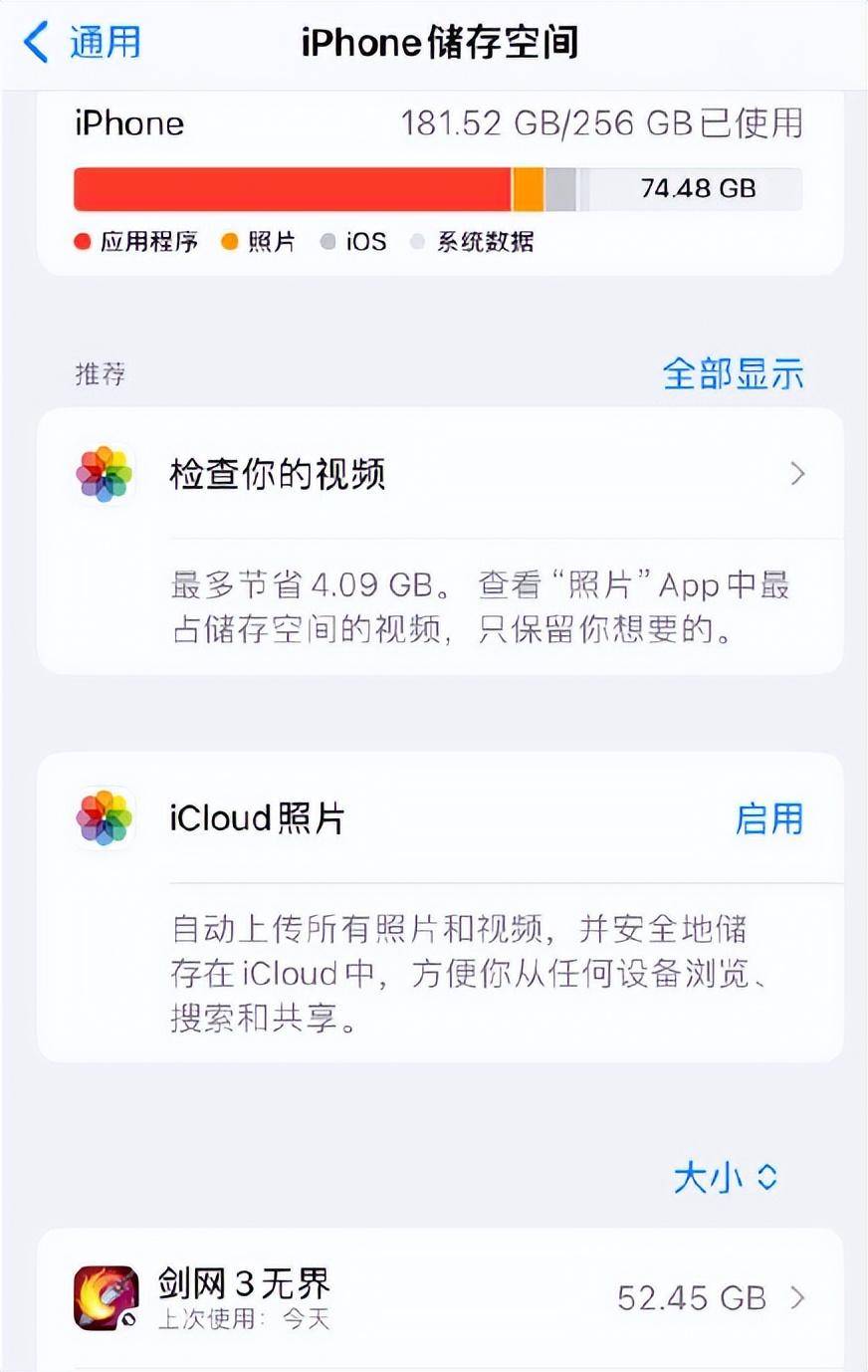Tap the red apps segment of storage bar
This screenshot has height=1372, width=868.
(x=293, y=189)
